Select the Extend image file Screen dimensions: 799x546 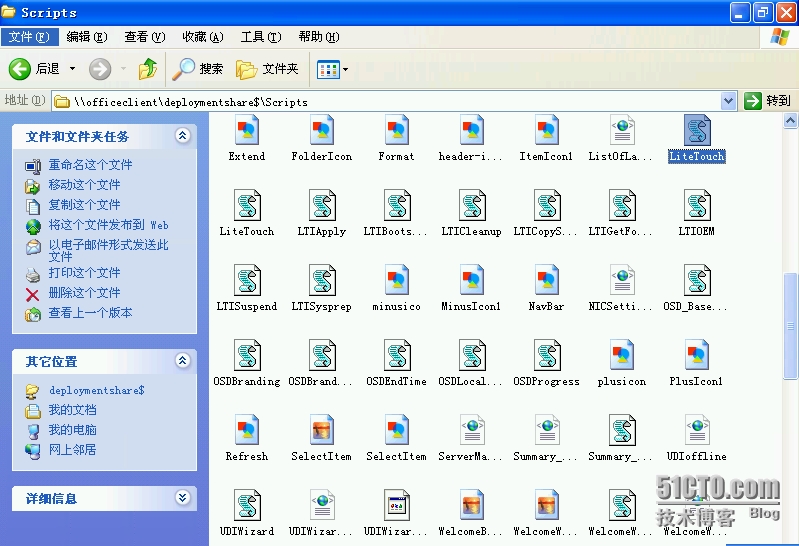pyautogui.click(x=247, y=138)
